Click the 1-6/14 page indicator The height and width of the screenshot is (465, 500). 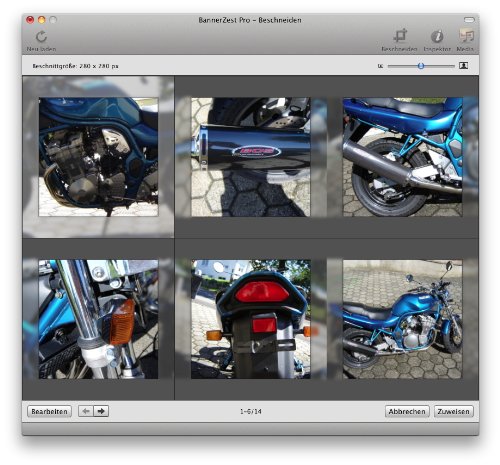tap(251, 412)
